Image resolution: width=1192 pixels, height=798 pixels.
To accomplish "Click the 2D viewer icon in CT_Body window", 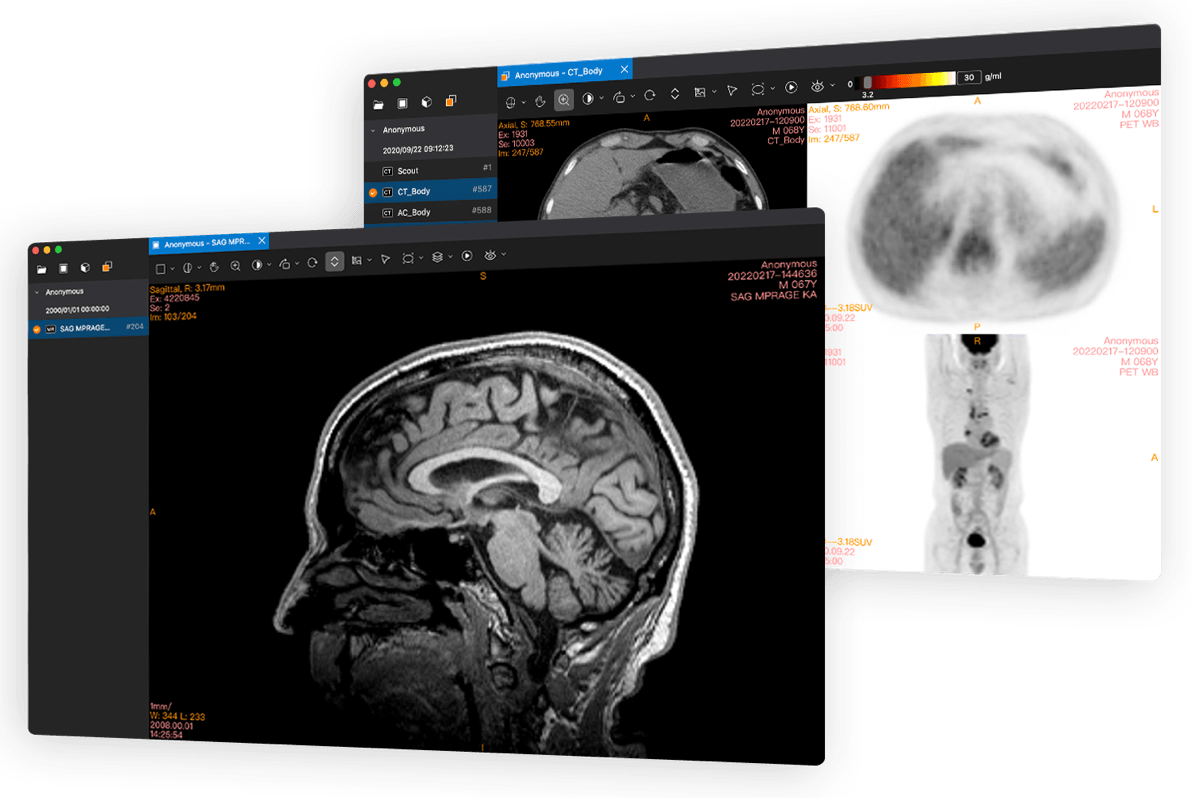I will tap(403, 103).
